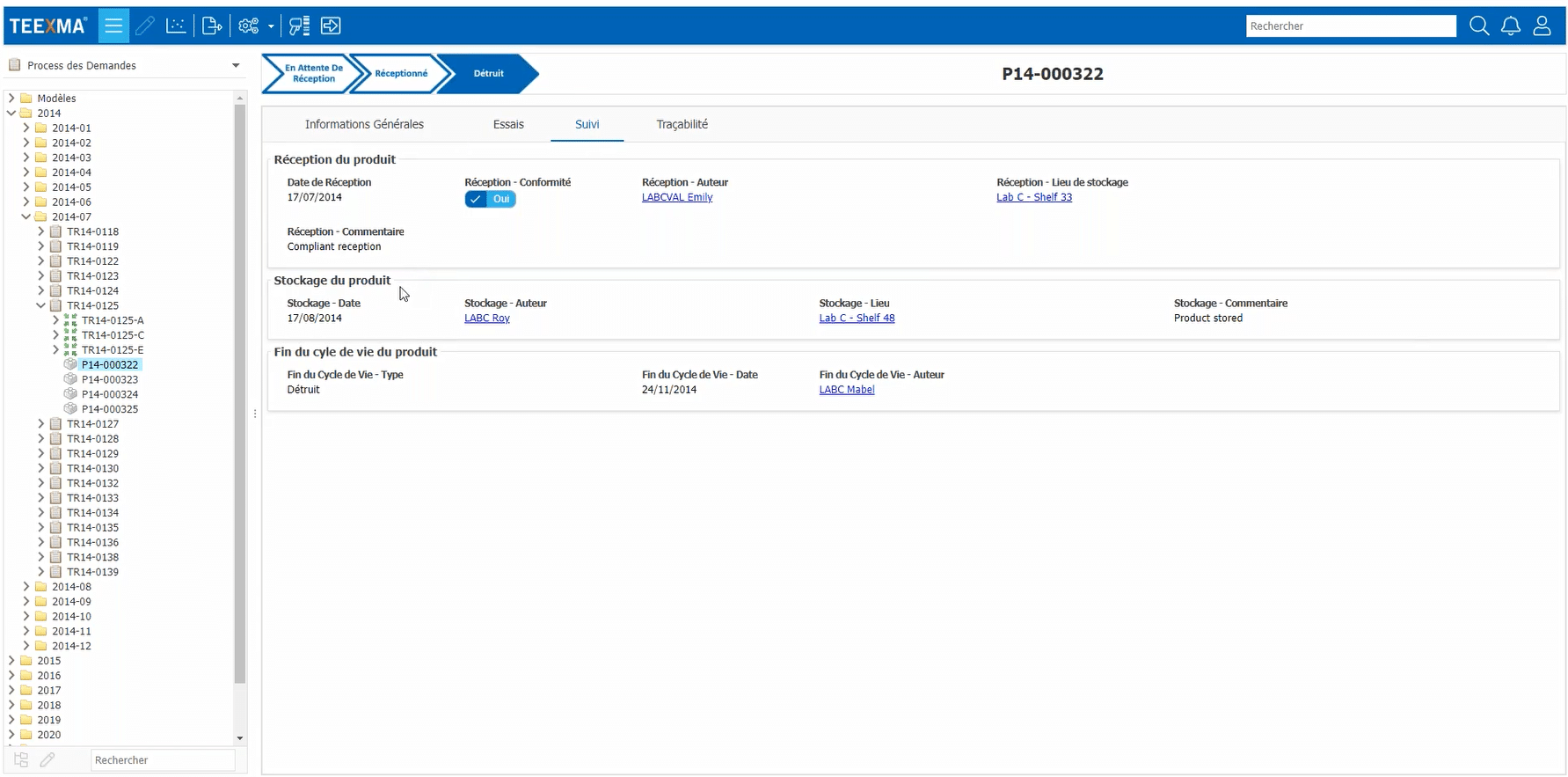Select tree item TR14-0139
Screen dimensions: 1568x777
[93, 571]
